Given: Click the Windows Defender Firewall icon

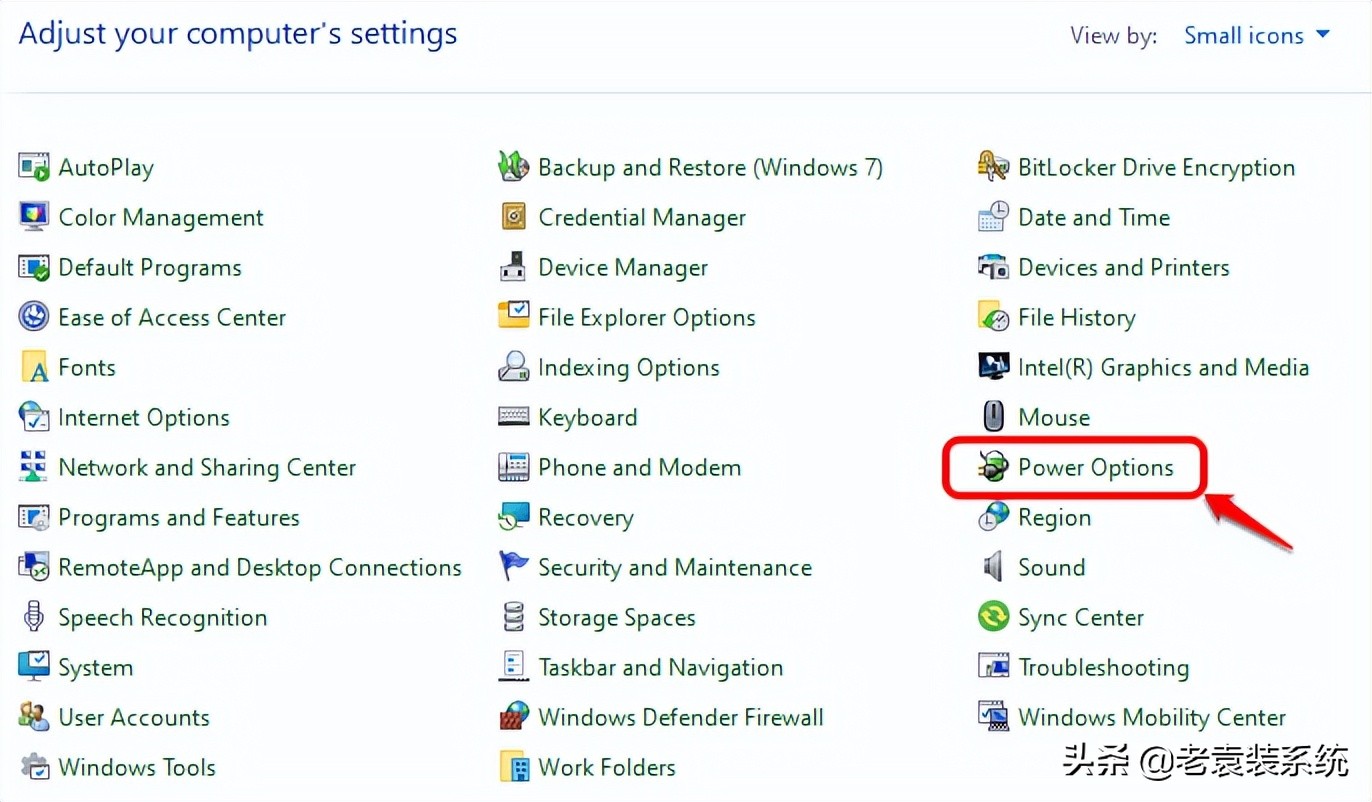Looking at the screenshot, I should tap(514, 717).
